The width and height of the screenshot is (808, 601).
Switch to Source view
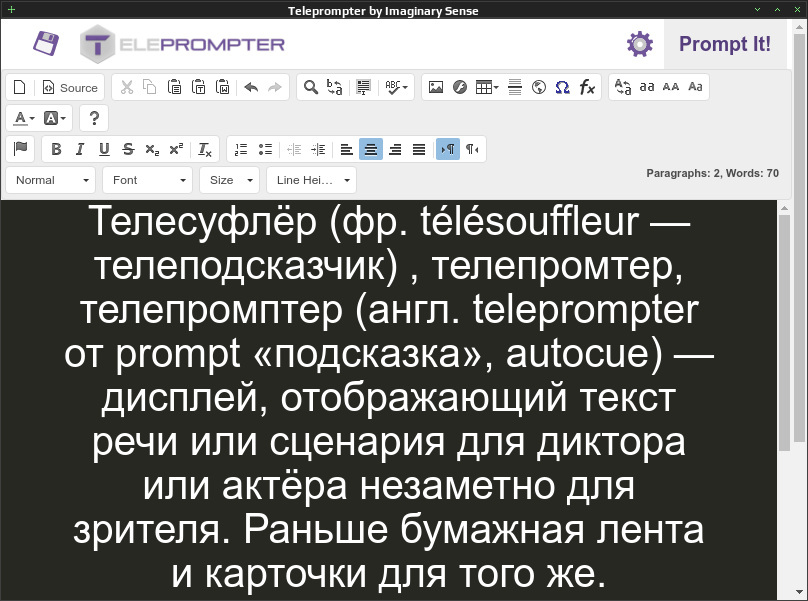click(x=70, y=87)
